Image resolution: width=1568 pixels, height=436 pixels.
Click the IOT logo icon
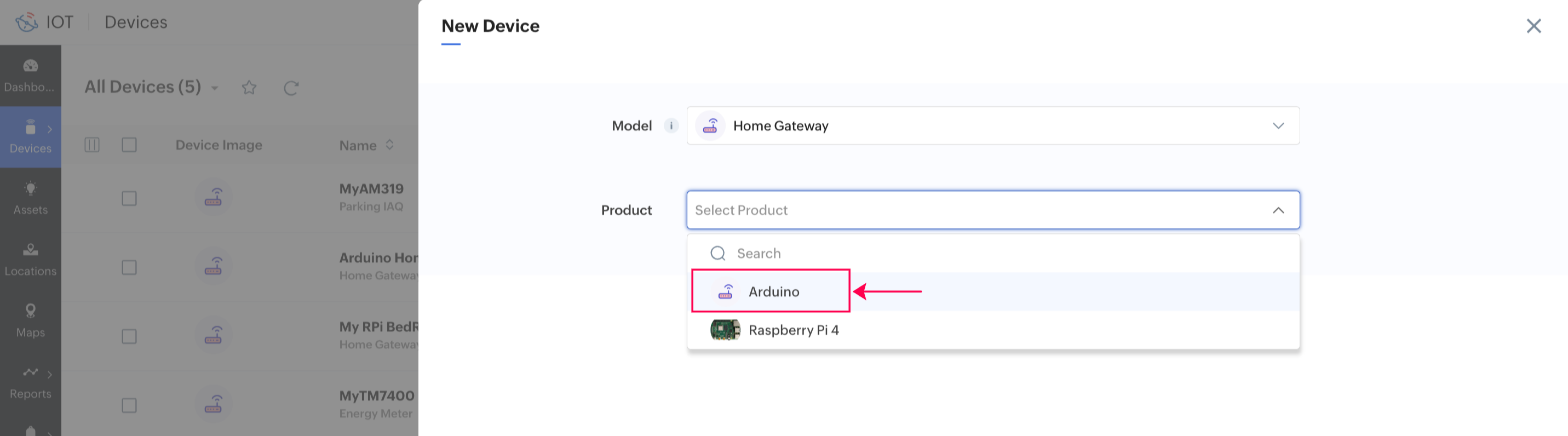pyautogui.click(x=27, y=22)
